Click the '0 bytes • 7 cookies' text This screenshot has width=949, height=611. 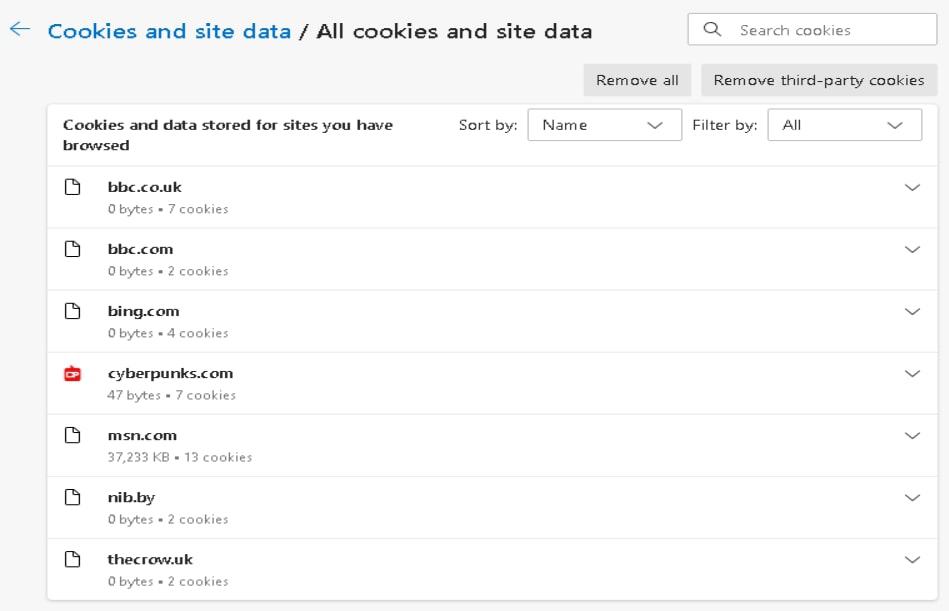(168, 209)
